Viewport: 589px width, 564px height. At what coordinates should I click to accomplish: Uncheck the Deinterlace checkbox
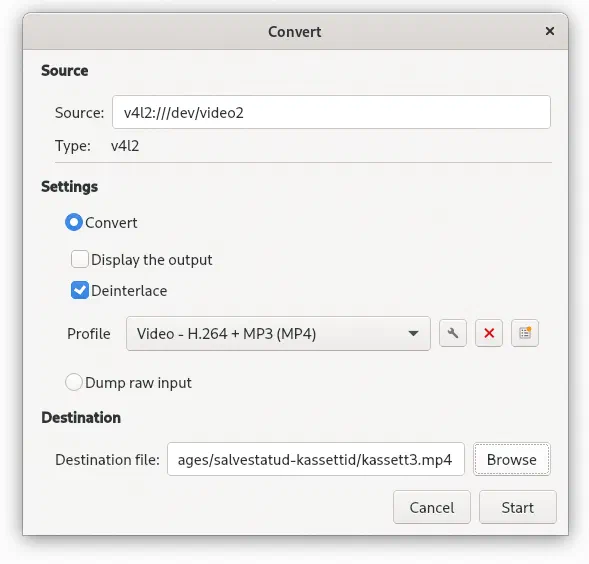pos(80,290)
